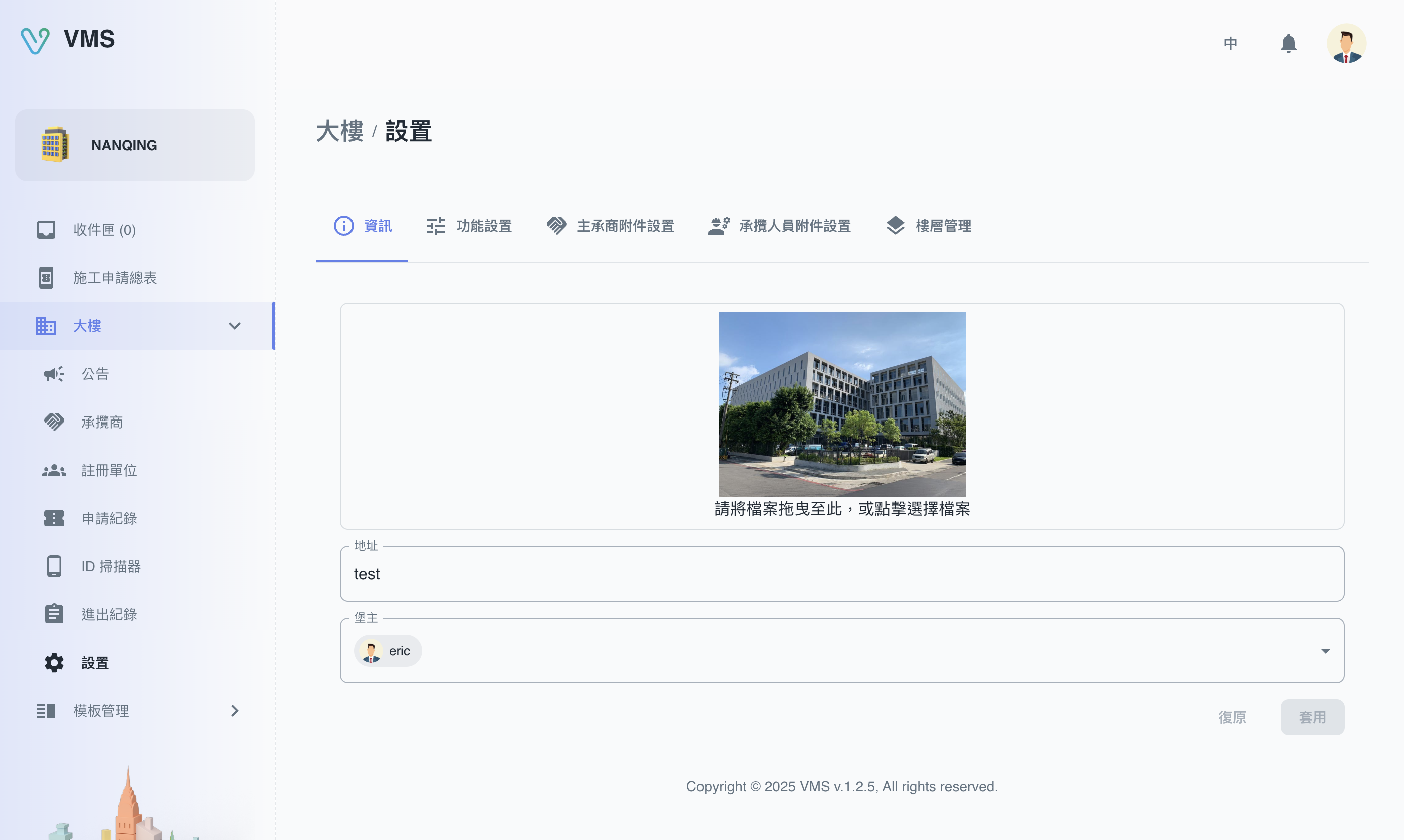Click the 公告 megaphone icon

[54, 373]
